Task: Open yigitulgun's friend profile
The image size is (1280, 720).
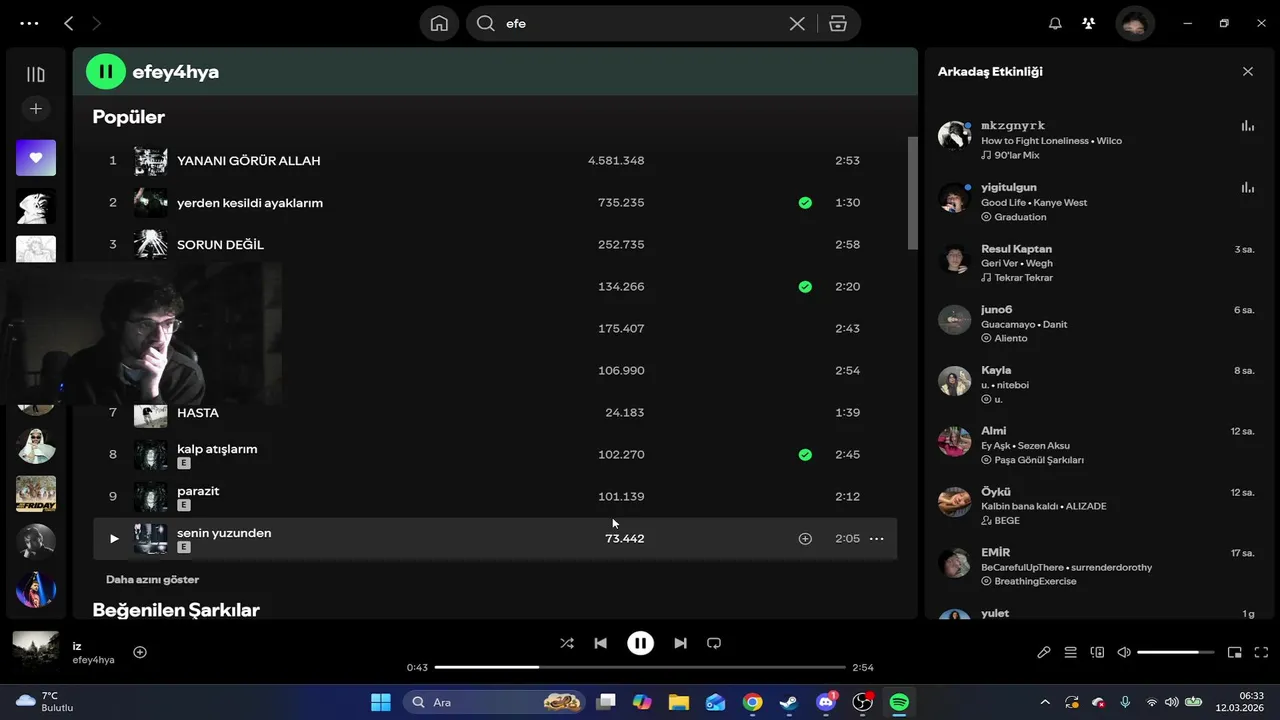Action: point(1009,187)
